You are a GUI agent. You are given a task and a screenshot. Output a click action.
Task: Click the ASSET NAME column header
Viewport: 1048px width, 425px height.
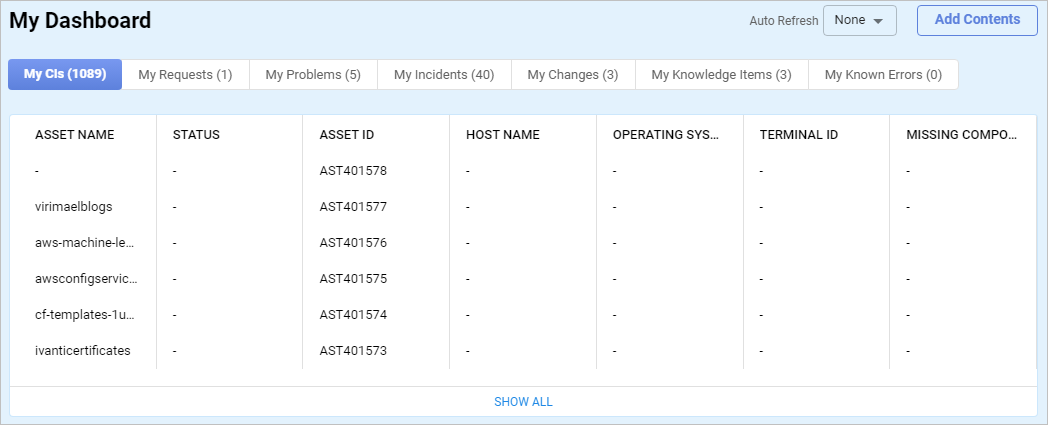coord(75,135)
